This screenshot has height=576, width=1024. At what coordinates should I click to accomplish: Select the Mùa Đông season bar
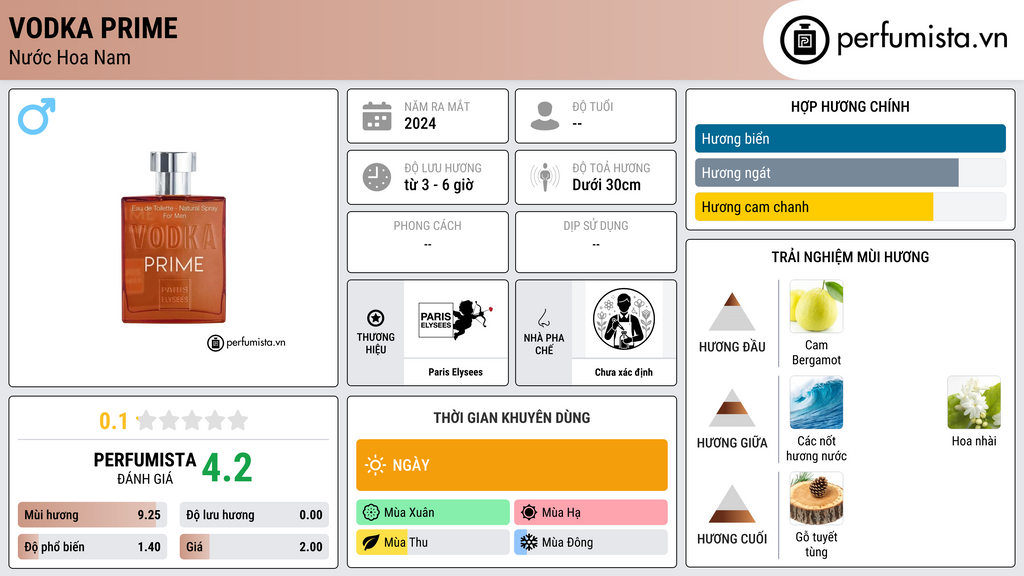pos(591,542)
